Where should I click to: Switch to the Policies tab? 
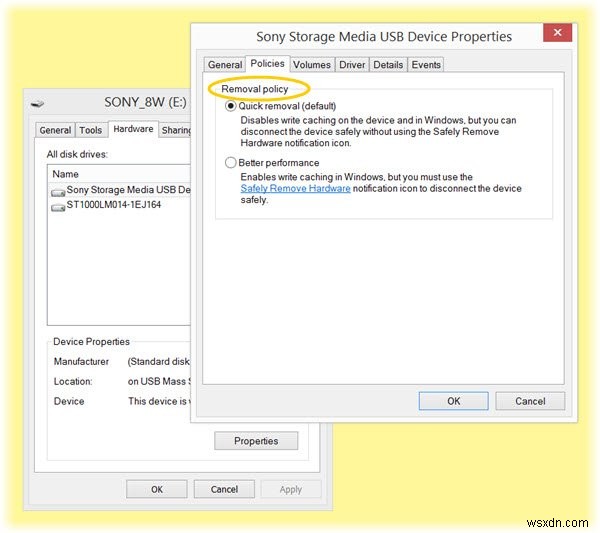tap(267, 64)
